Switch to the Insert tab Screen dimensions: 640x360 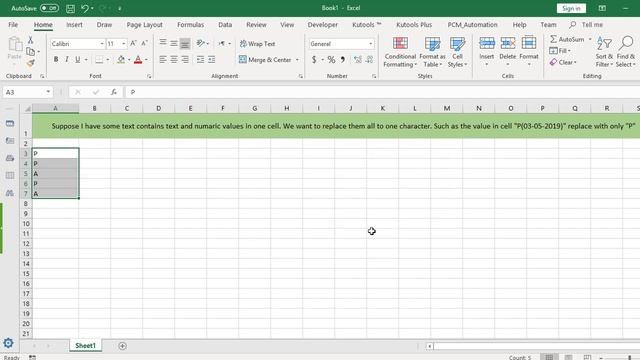point(74,24)
